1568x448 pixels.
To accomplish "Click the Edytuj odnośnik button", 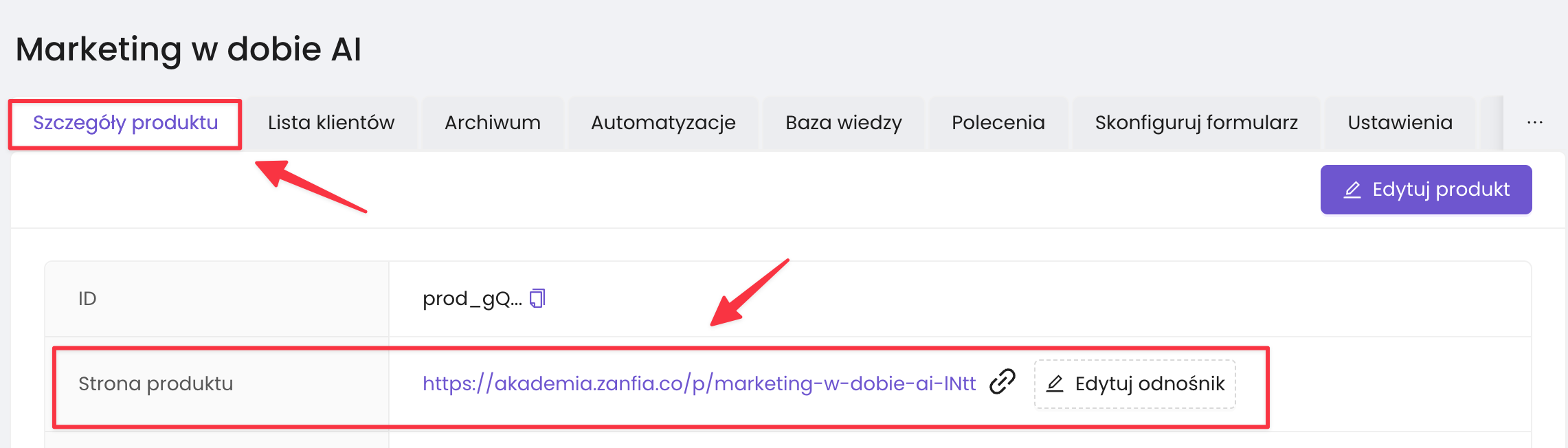I will coord(1135,383).
